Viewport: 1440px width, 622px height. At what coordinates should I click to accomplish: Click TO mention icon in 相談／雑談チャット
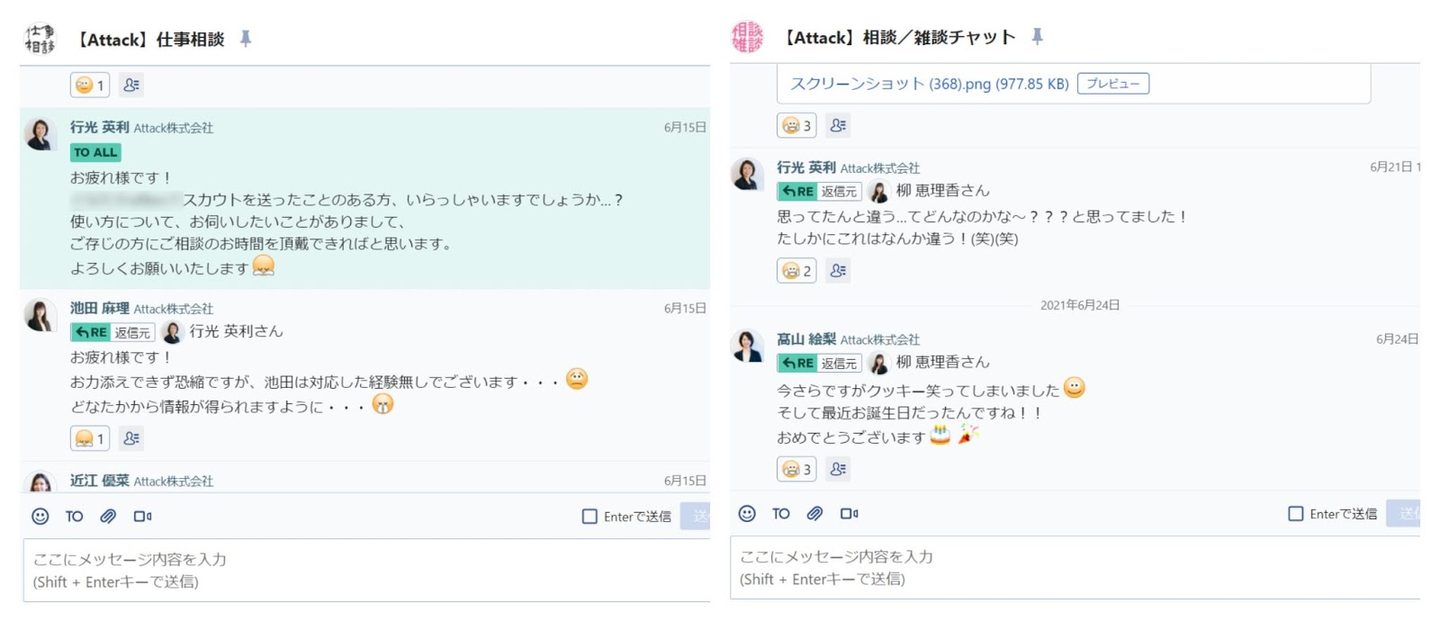pos(781,513)
